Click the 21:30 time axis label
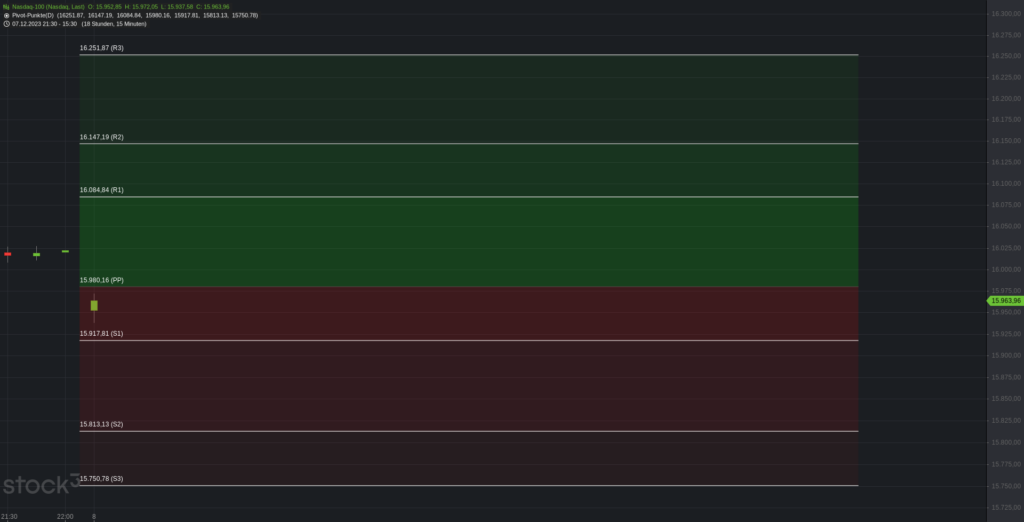Viewport: 1024px width, 522px height. (9, 517)
